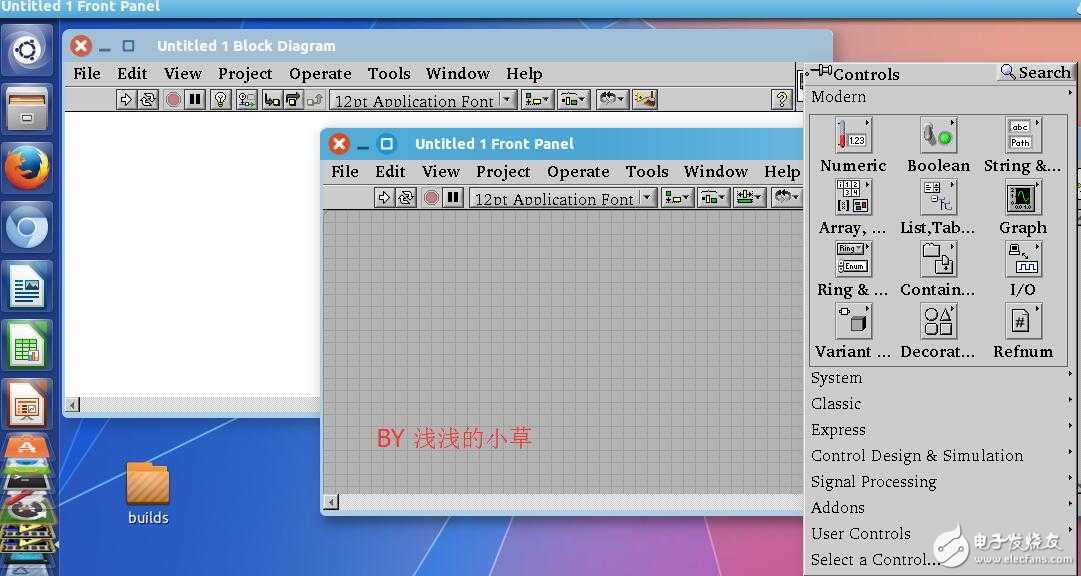The width and height of the screenshot is (1081, 576).
Task: Click Run Continuously in Front Panel toolbar
Action: 406,198
